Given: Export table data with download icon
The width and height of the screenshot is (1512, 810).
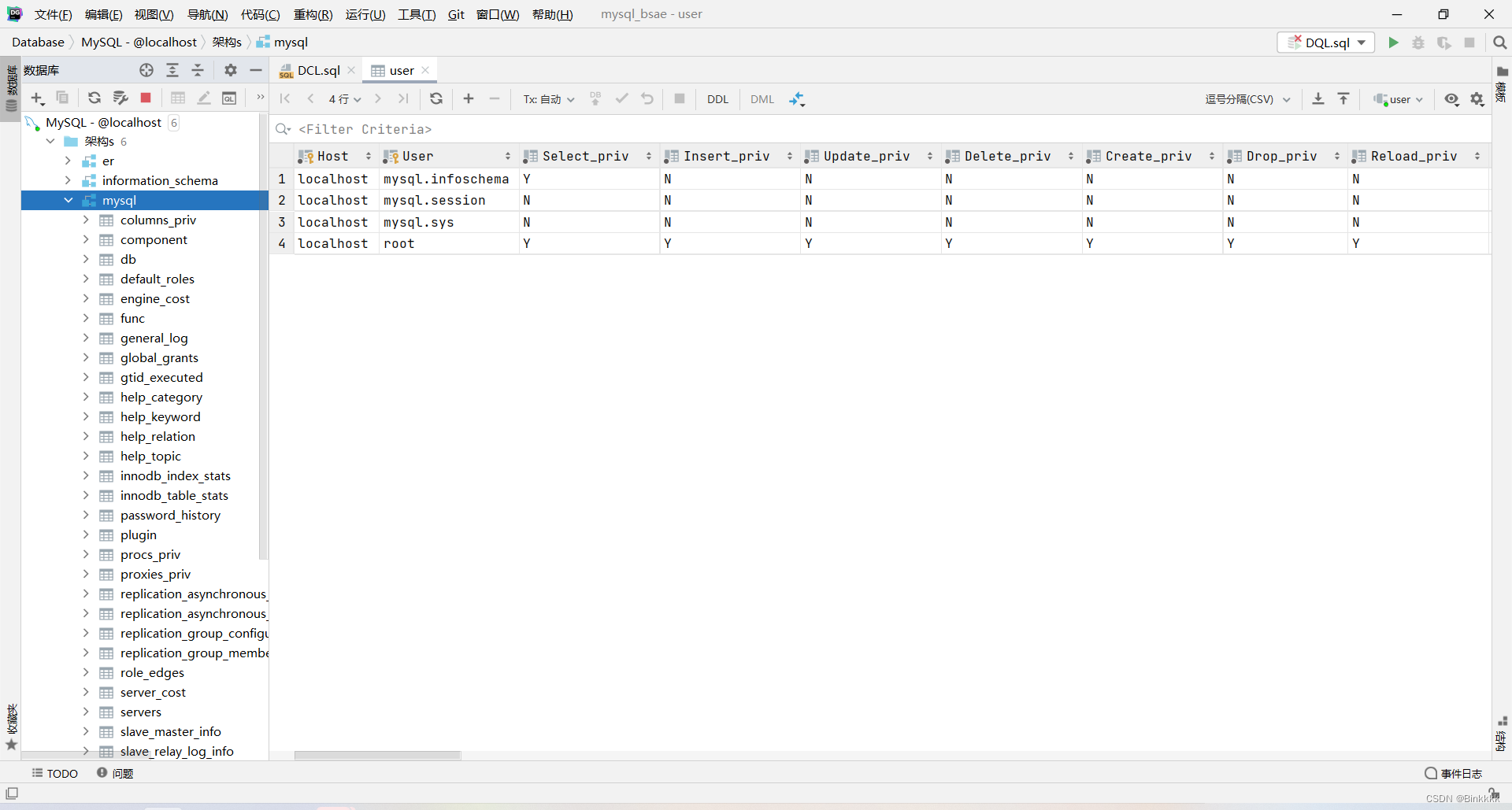Looking at the screenshot, I should (x=1318, y=98).
